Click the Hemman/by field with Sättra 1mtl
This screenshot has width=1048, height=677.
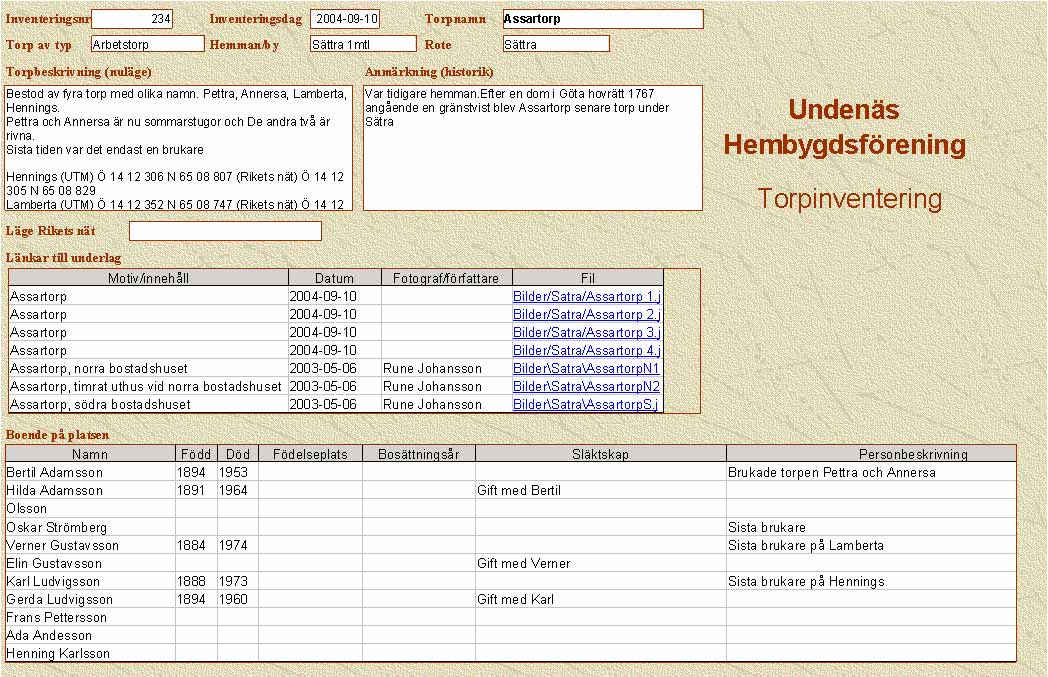click(x=362, y=44)
